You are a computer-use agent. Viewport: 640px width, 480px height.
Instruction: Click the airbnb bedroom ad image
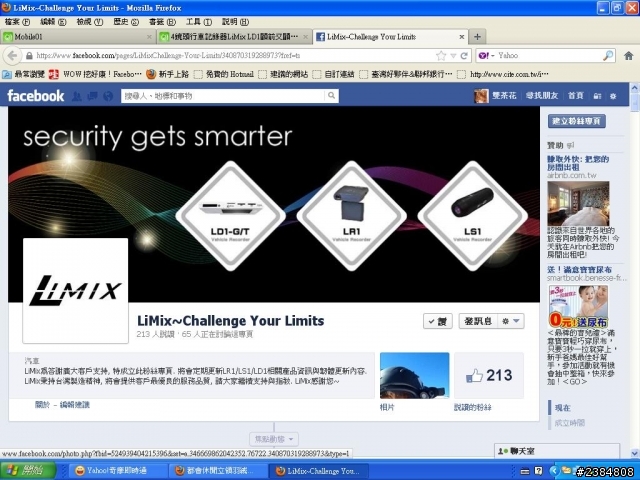pos(578,203)
